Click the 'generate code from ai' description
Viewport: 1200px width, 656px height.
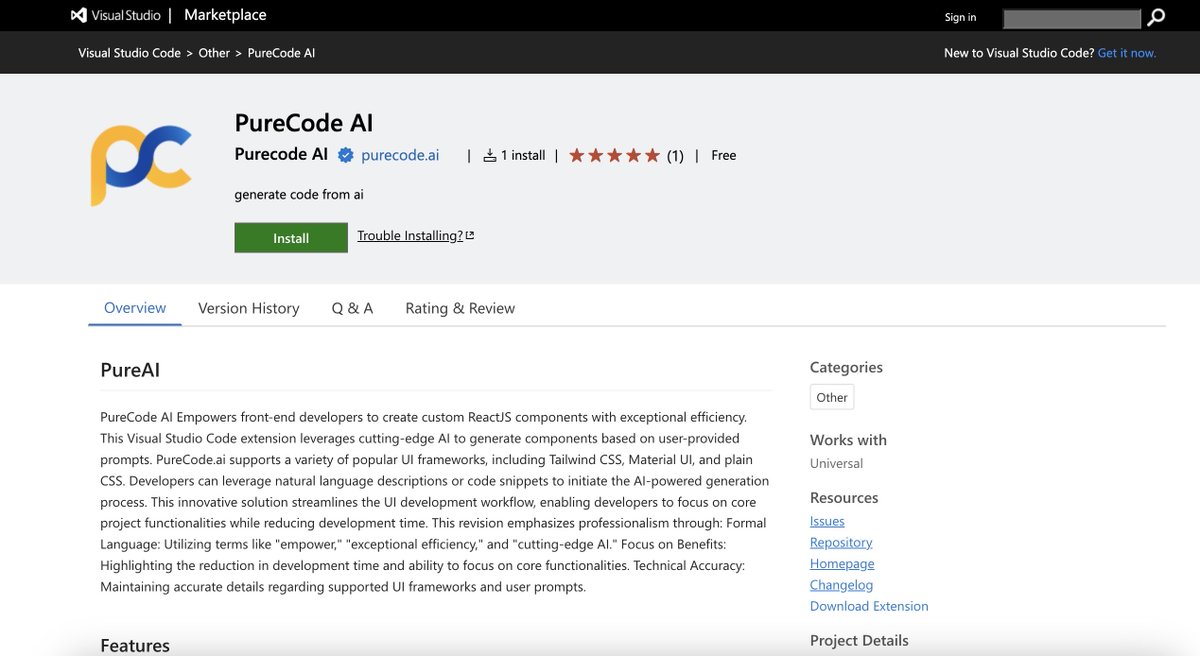pos(299,194)
